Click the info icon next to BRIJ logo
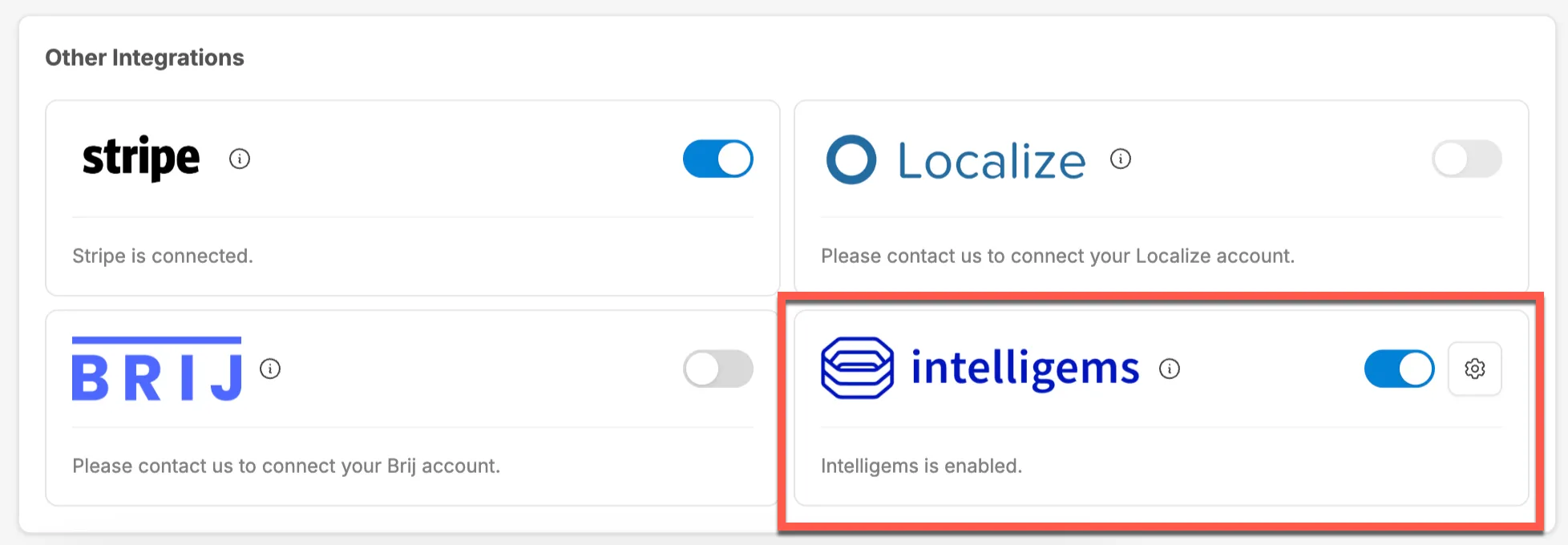 270,369
